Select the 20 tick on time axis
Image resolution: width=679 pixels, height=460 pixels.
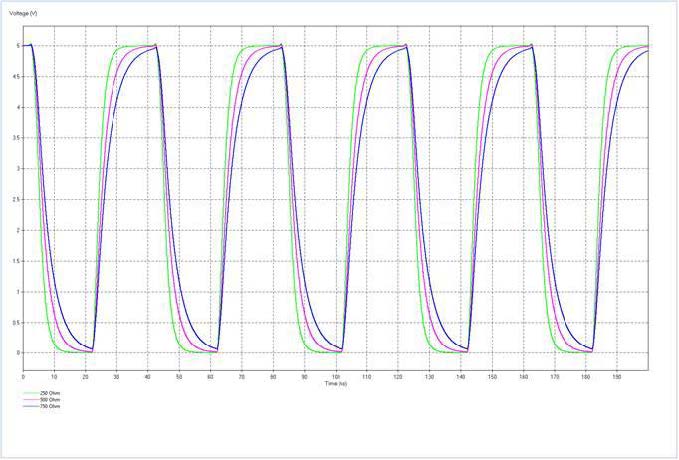point(85,376)
